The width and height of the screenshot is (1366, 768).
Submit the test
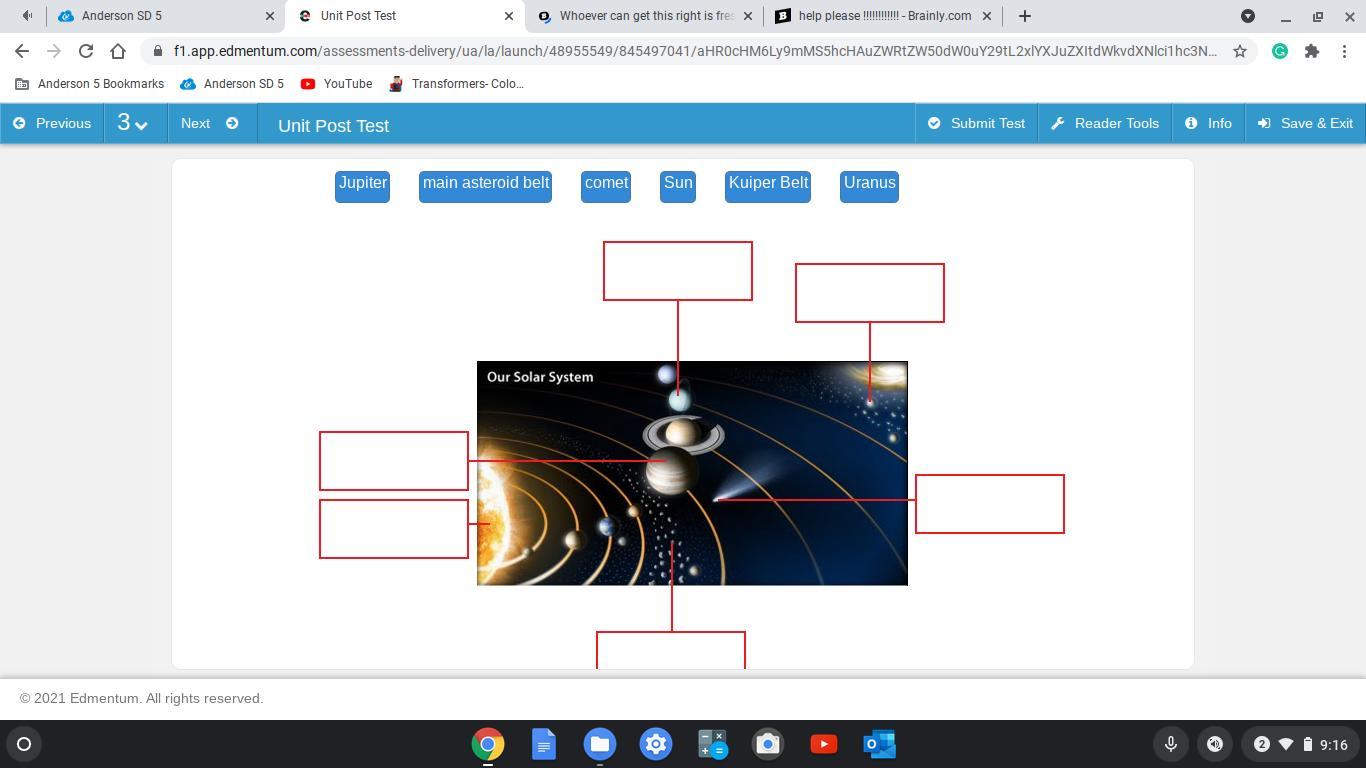click(x=976, y=123)
